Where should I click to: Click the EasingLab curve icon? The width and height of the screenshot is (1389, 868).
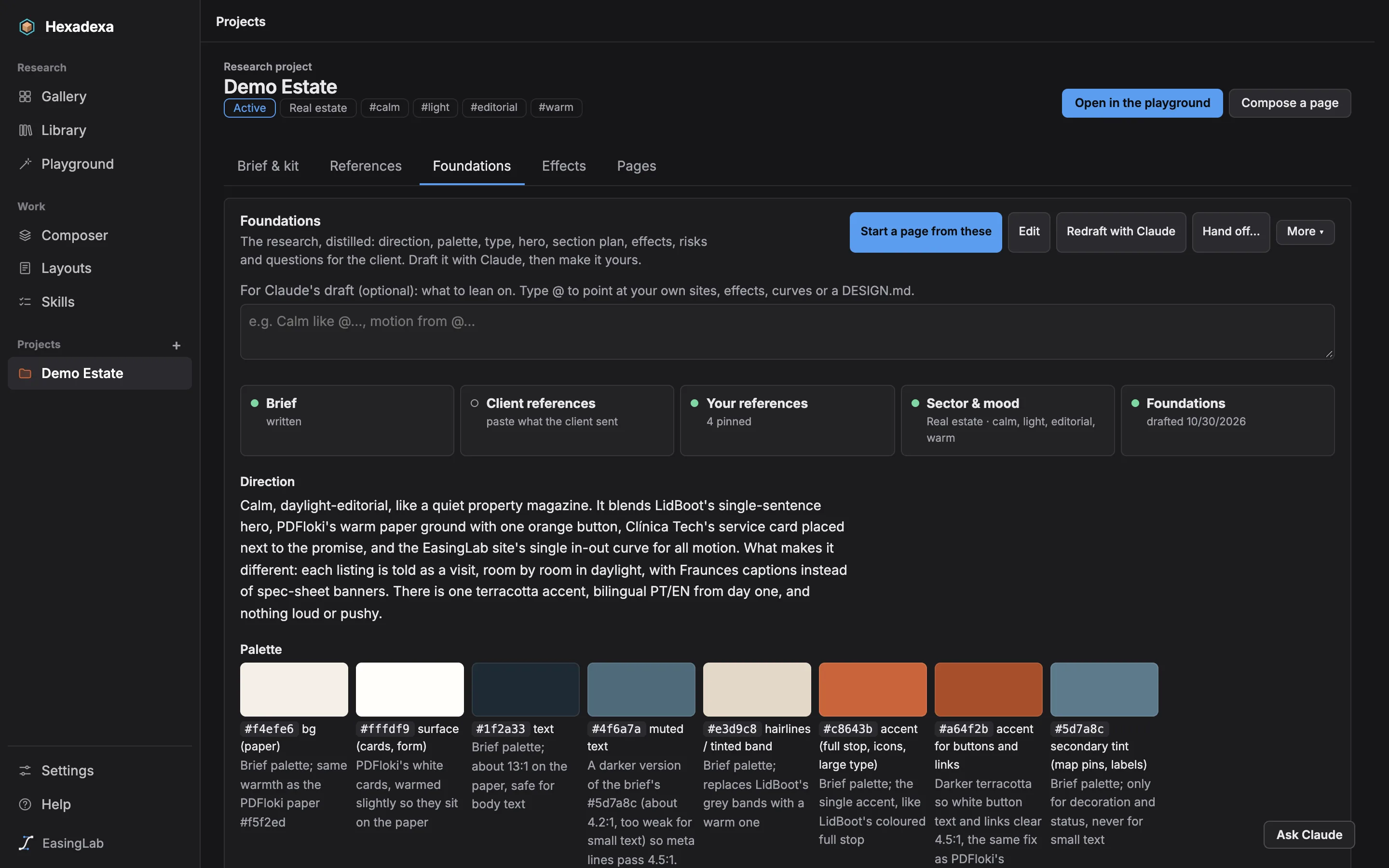click(x=26, y=843)
